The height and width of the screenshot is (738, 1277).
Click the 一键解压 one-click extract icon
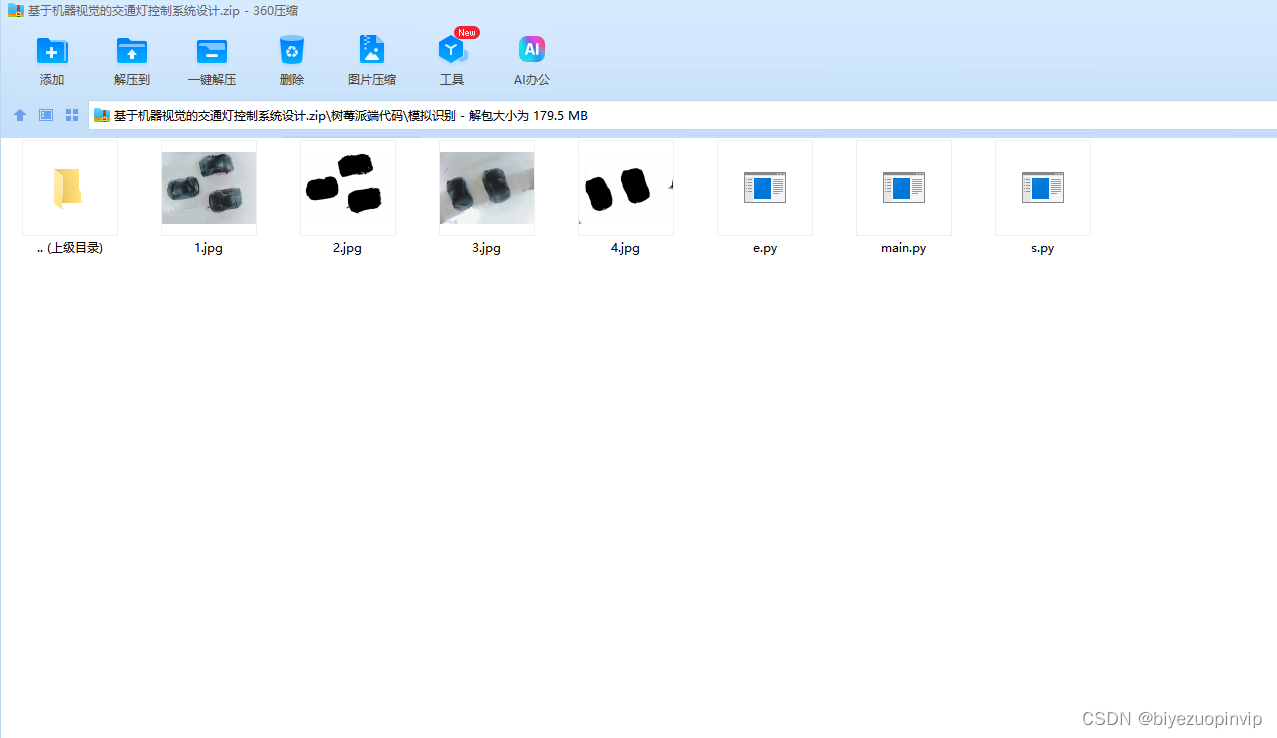tap(212, 50)
